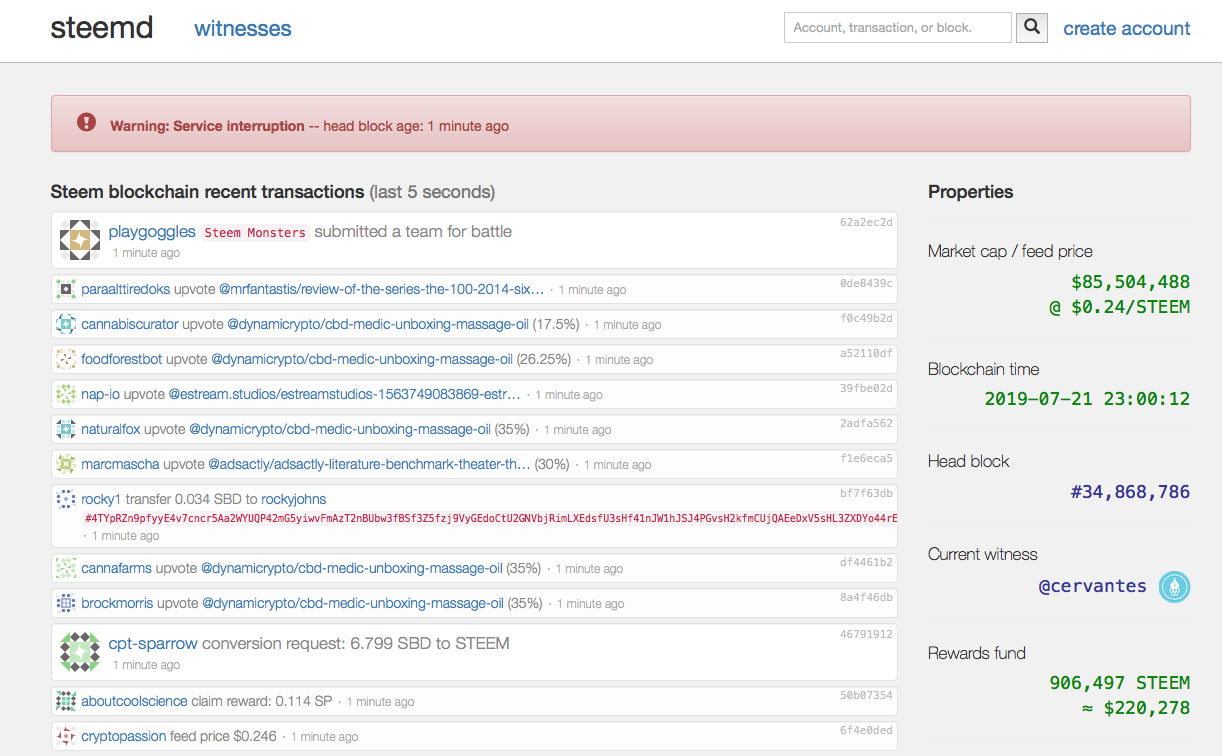Open marcmascha account link
The height and width of the screenshot is (756, 1222).
tap(121, 464)
